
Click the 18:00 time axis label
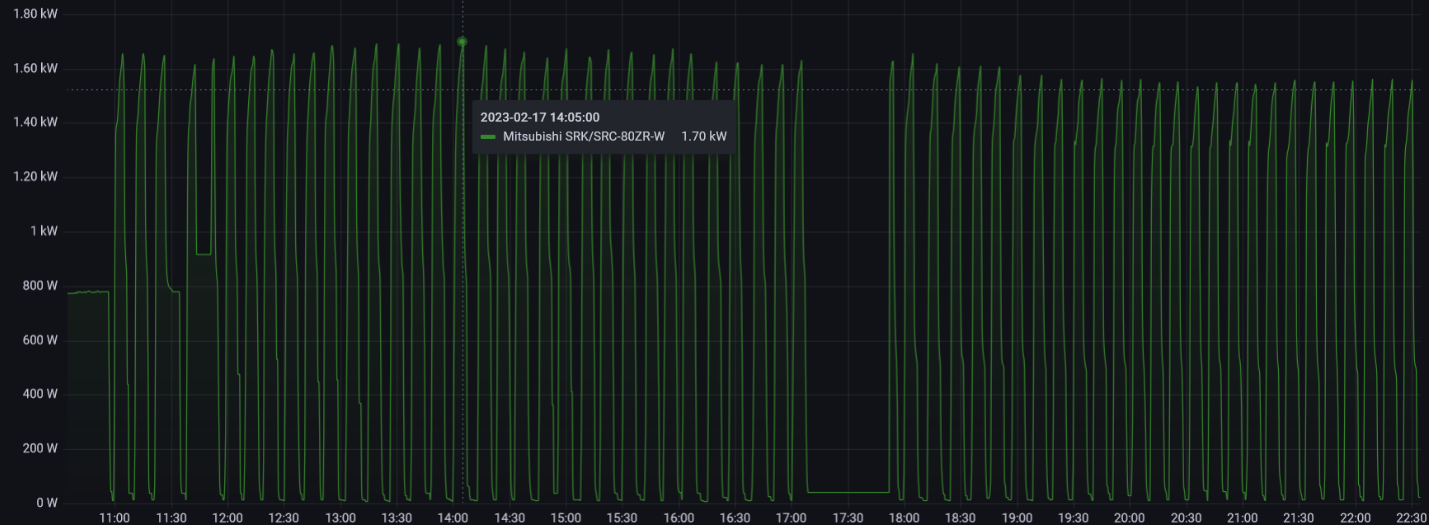pyautogui.click(x=904, y=518)
